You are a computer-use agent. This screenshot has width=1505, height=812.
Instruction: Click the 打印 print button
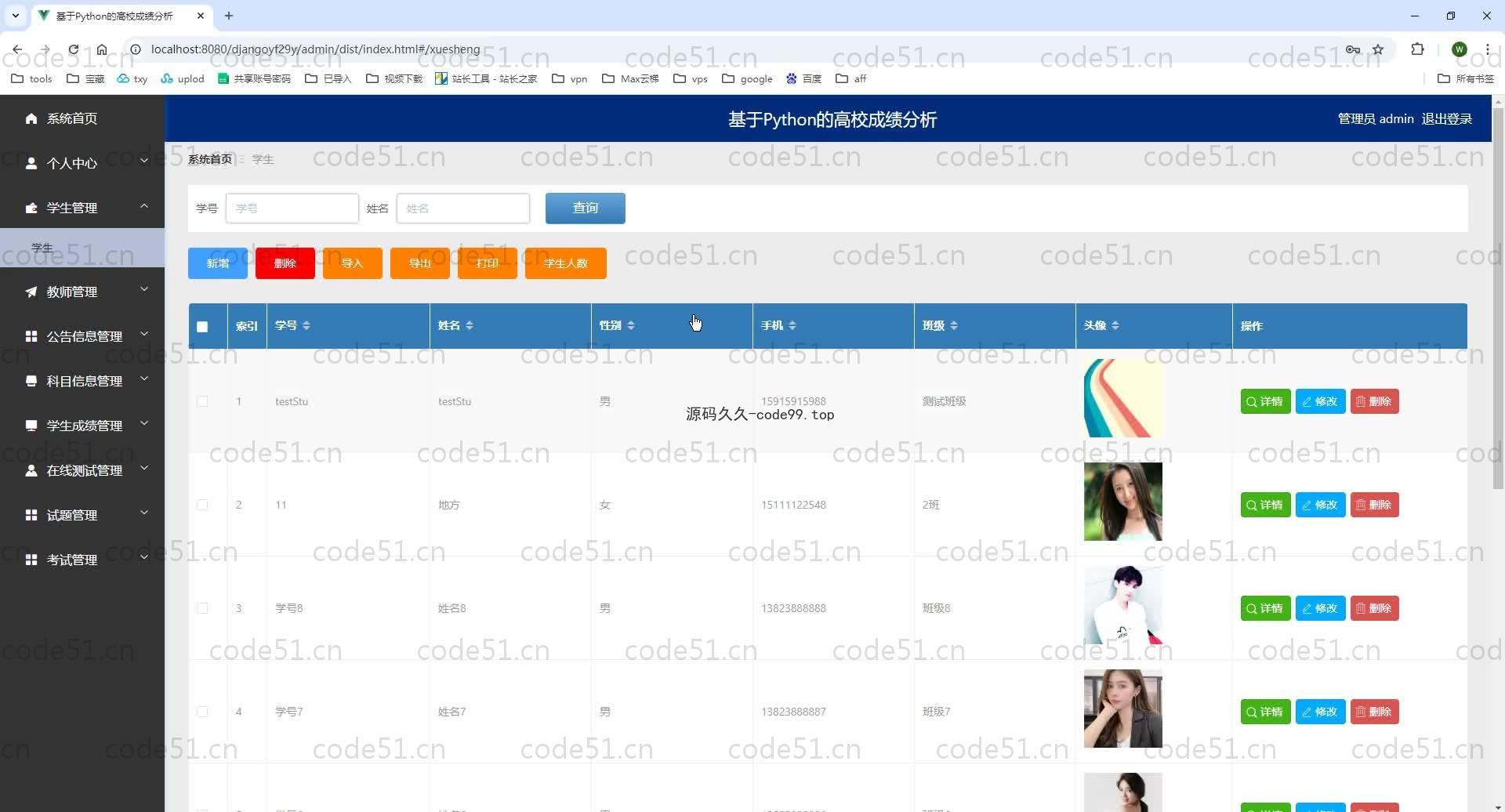tap(488, 263)
